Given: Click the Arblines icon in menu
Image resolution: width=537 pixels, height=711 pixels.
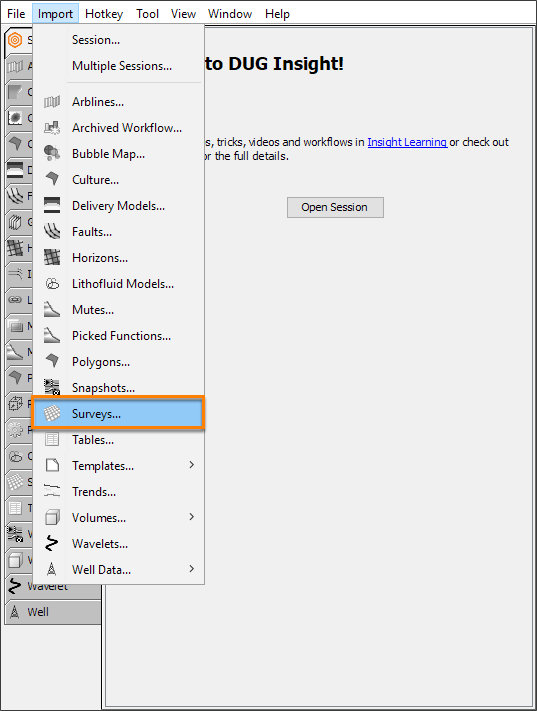Looking at the screenshot, I should tap(52, 102).
